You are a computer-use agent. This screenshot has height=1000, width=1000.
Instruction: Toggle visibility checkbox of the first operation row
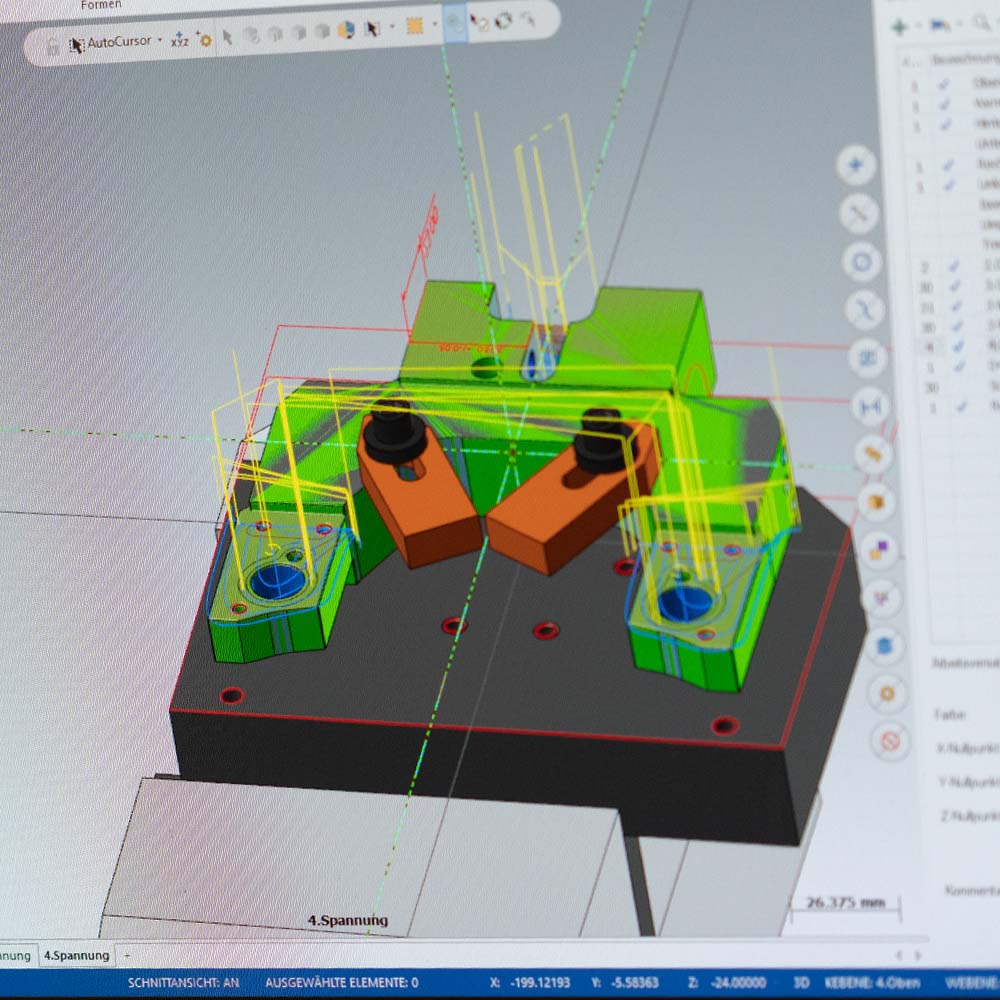945,85
